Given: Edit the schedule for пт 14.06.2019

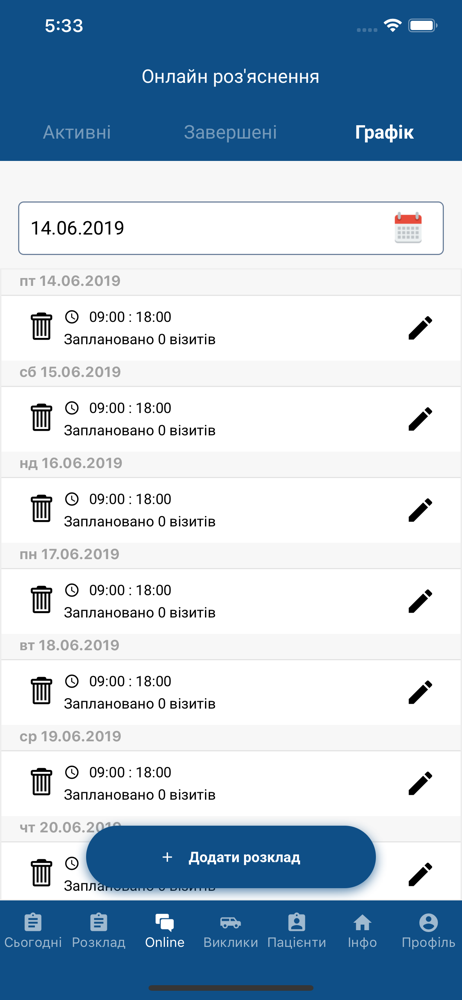Looking at the screenshot, I should tap(421, 328).
